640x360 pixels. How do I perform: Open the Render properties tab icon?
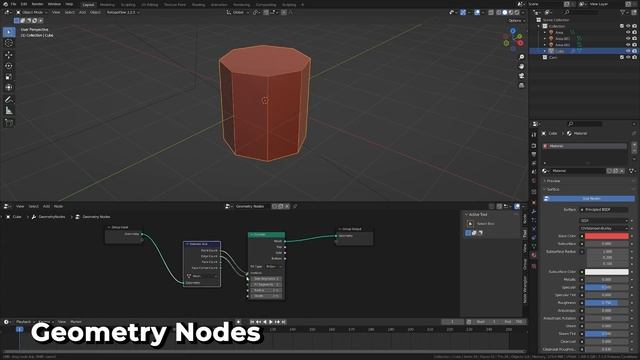coord(534,145)
